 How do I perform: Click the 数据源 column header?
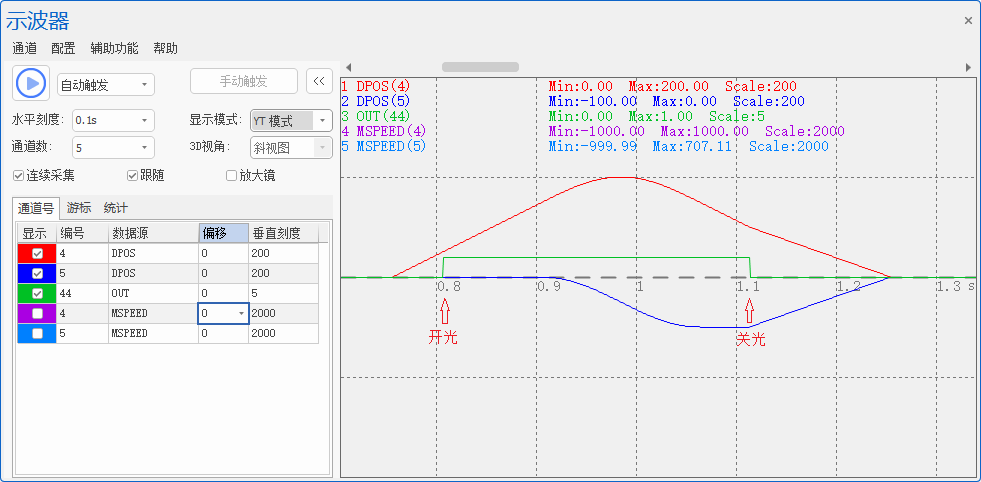[x=153, y=233]
